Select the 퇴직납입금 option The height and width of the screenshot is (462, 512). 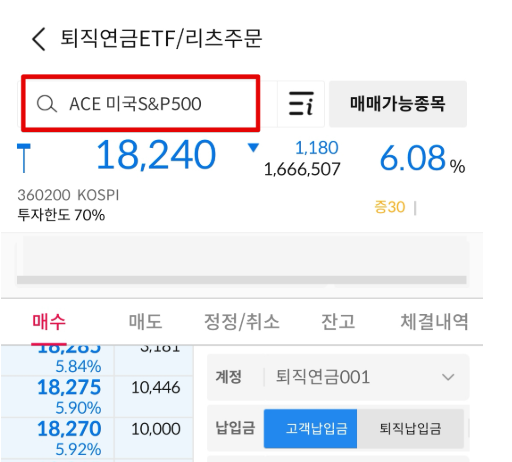pyautogui.click(x=410, y=428)
